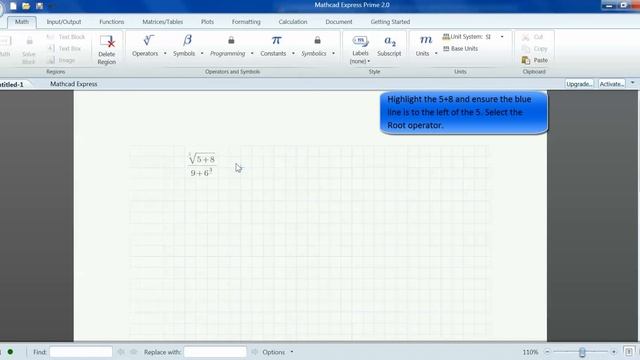Click in the Find input field

[81, 351]
